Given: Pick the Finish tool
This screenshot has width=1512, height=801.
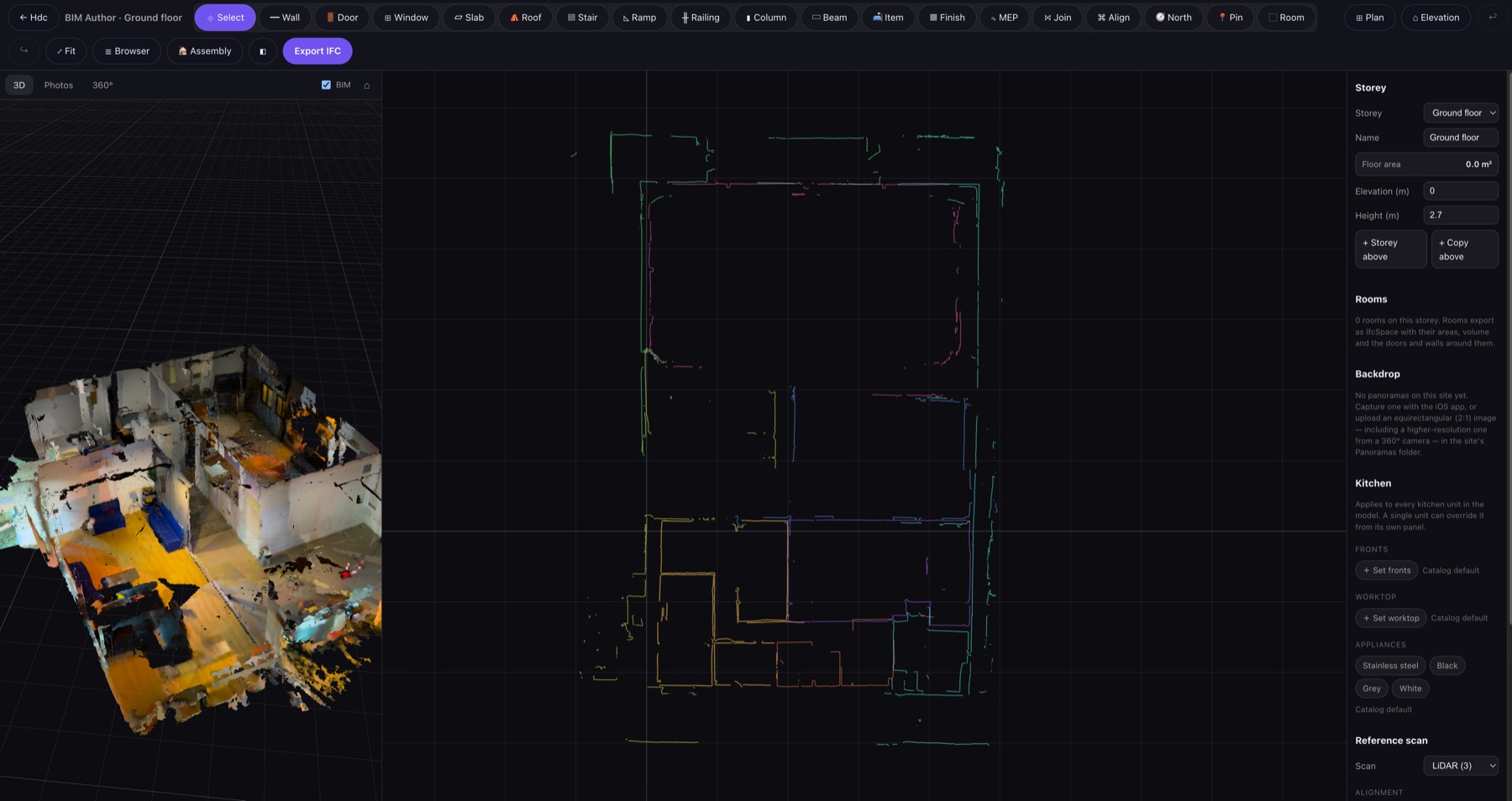Looking at the screenshot, I should (947, 18).
